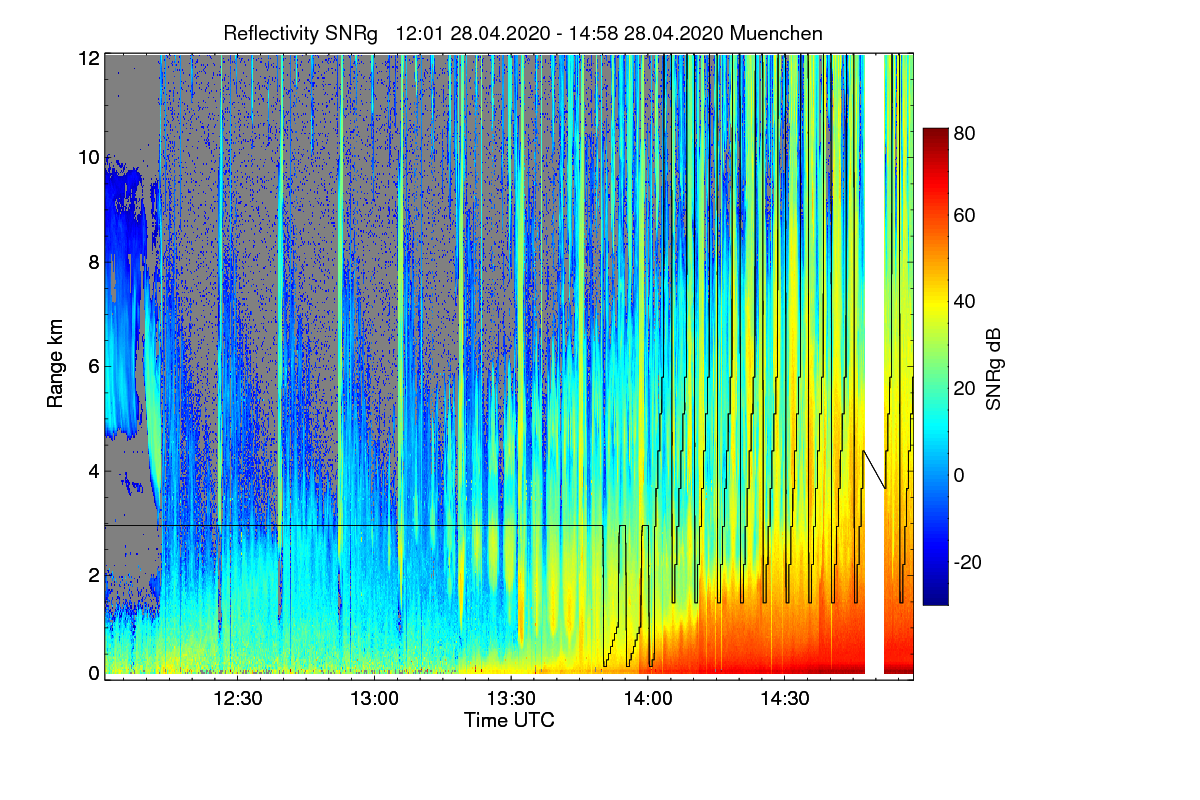Click the "Range km" axis label
This screenshot has height=800, width=1200.
pos(55,365)
